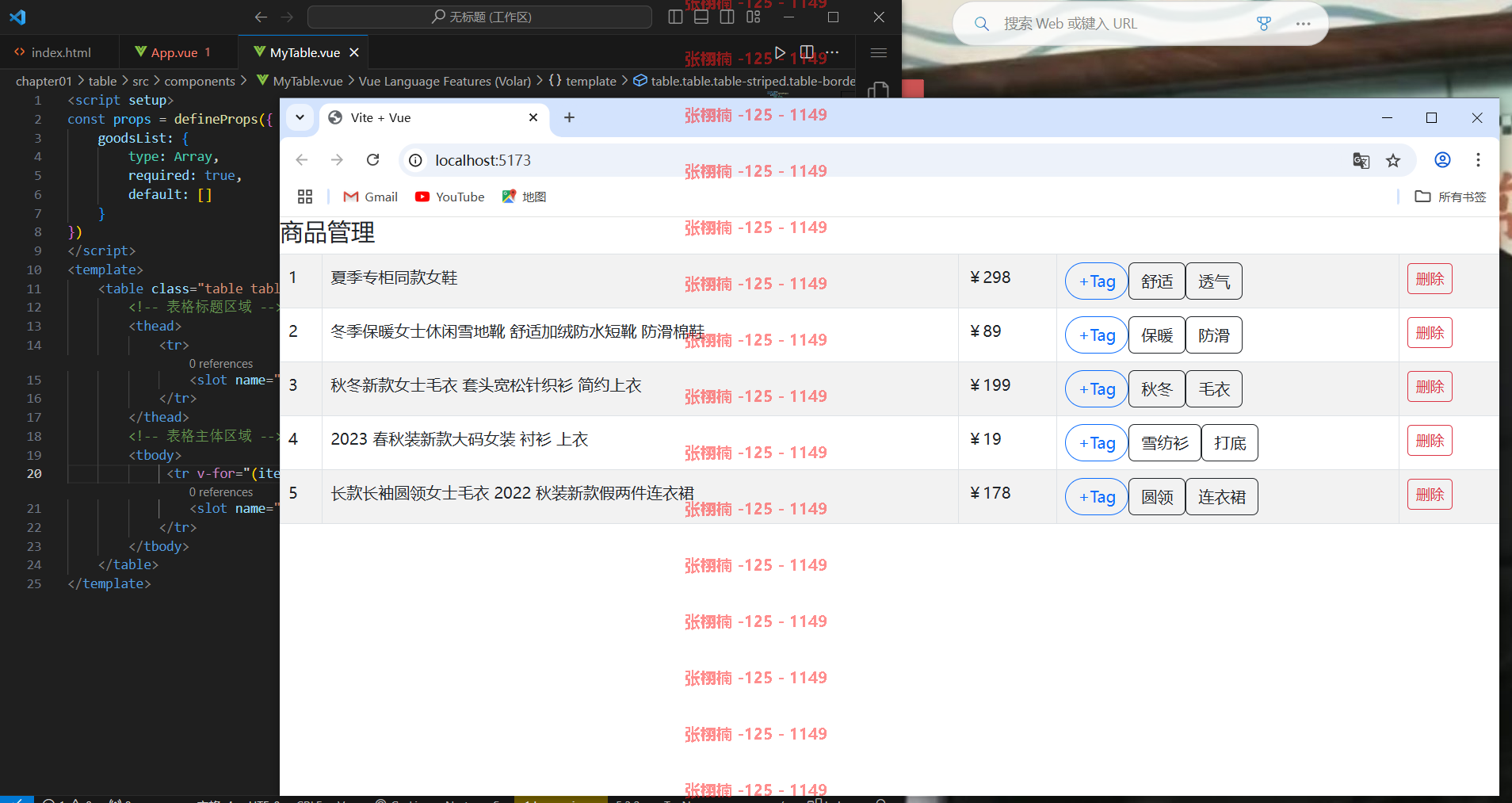This screenshot has height=803, width=1512.
Task: Click the MyTable.vue breadcrumb segment
Action: point(300,81)
